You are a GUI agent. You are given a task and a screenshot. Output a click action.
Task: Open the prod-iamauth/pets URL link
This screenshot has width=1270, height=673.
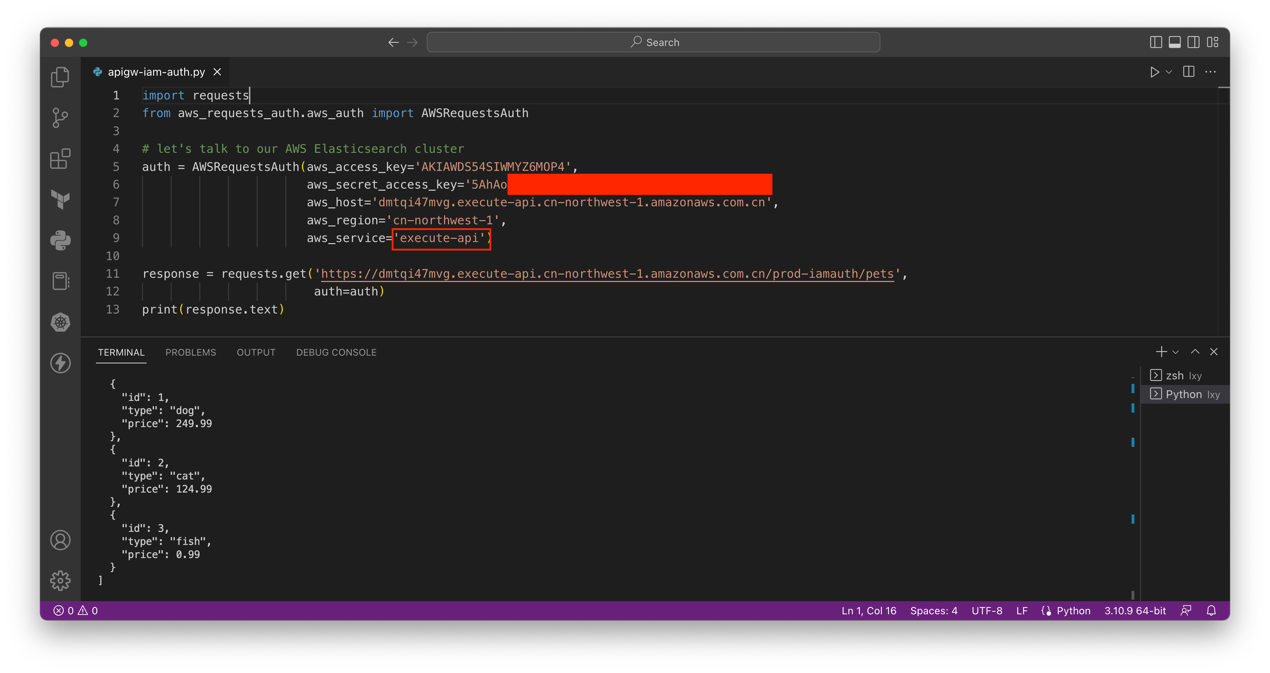(607, 274)
